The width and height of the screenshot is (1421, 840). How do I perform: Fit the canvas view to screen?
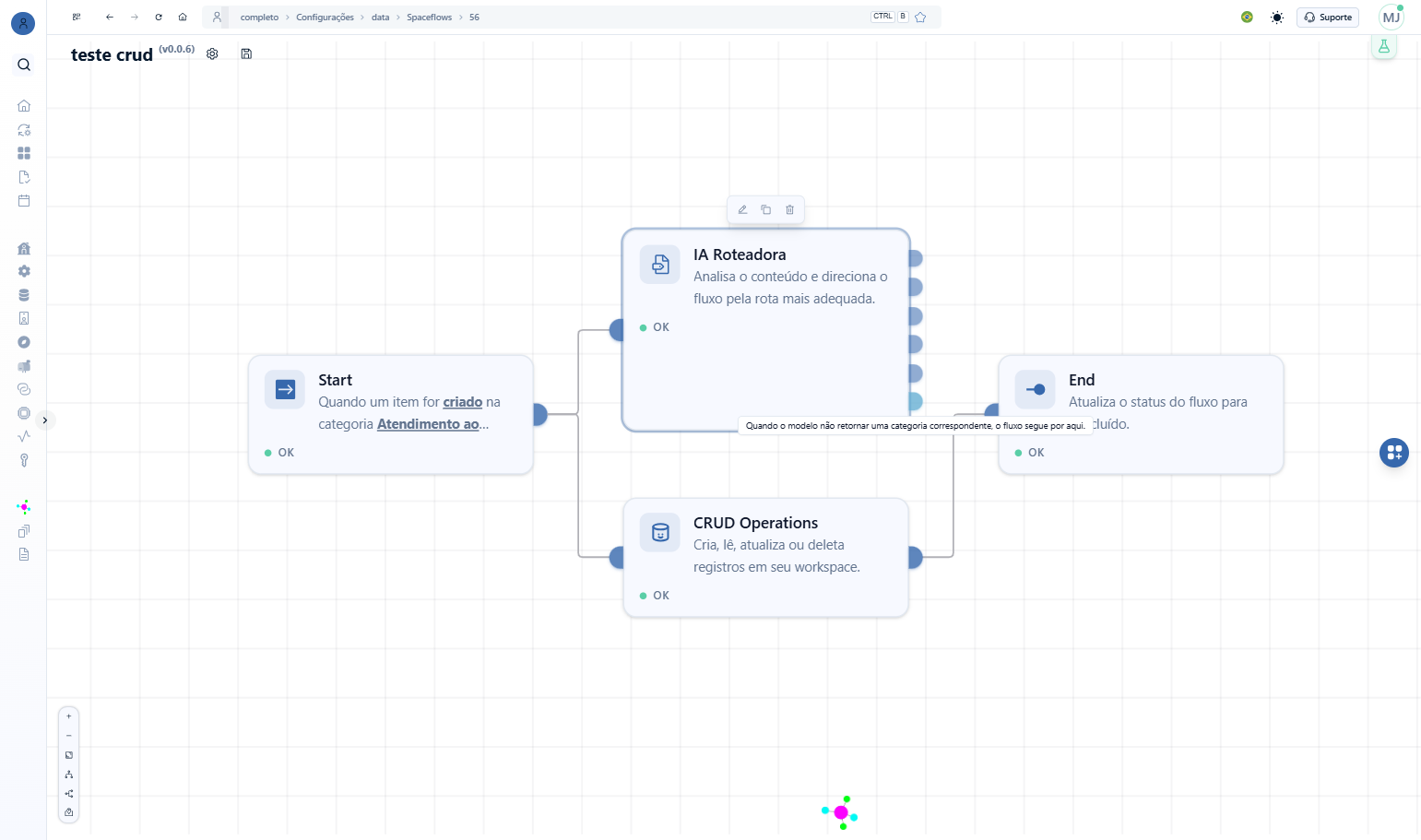point(68,755)
